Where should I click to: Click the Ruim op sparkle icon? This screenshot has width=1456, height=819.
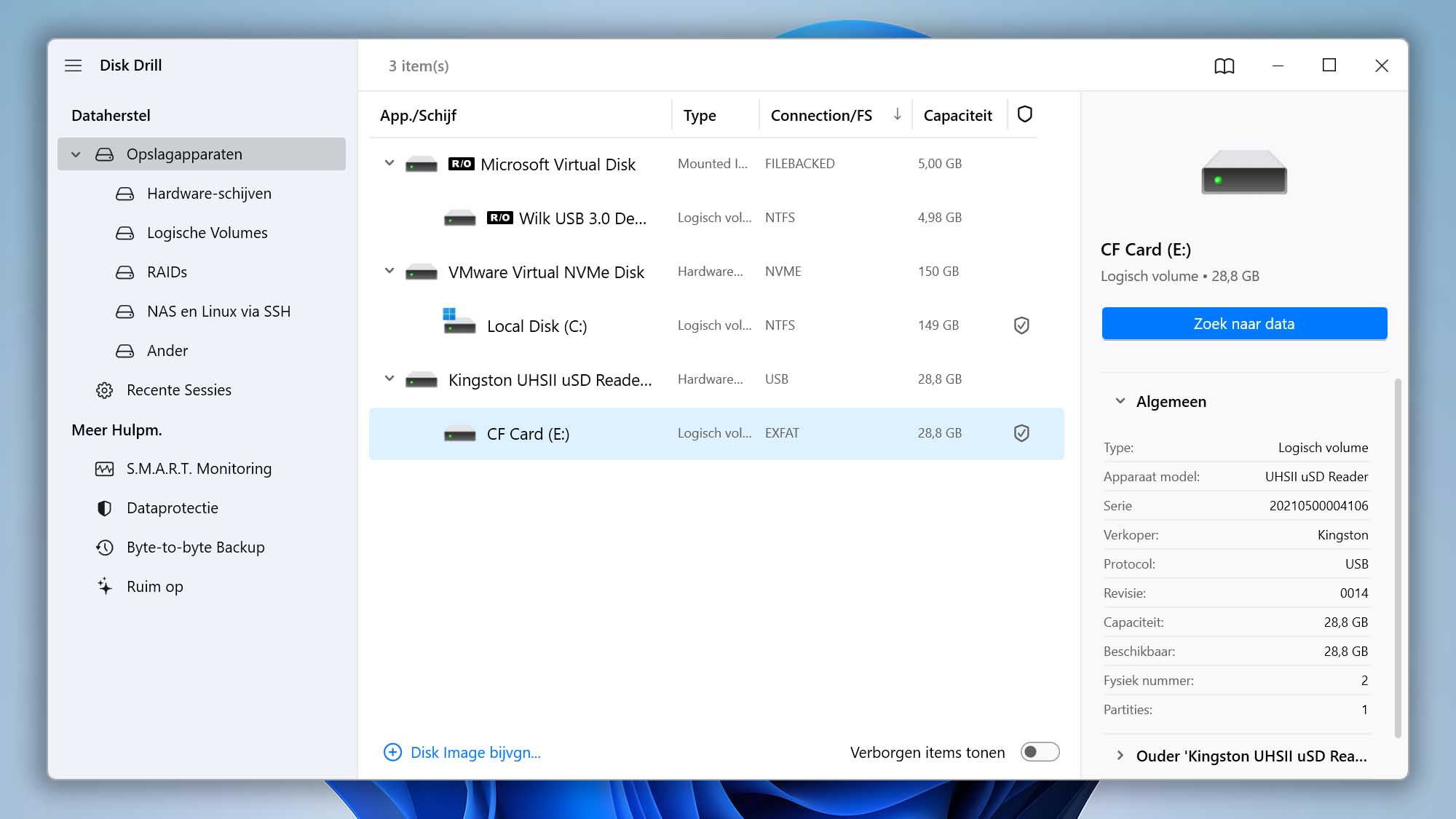point(105,586)
